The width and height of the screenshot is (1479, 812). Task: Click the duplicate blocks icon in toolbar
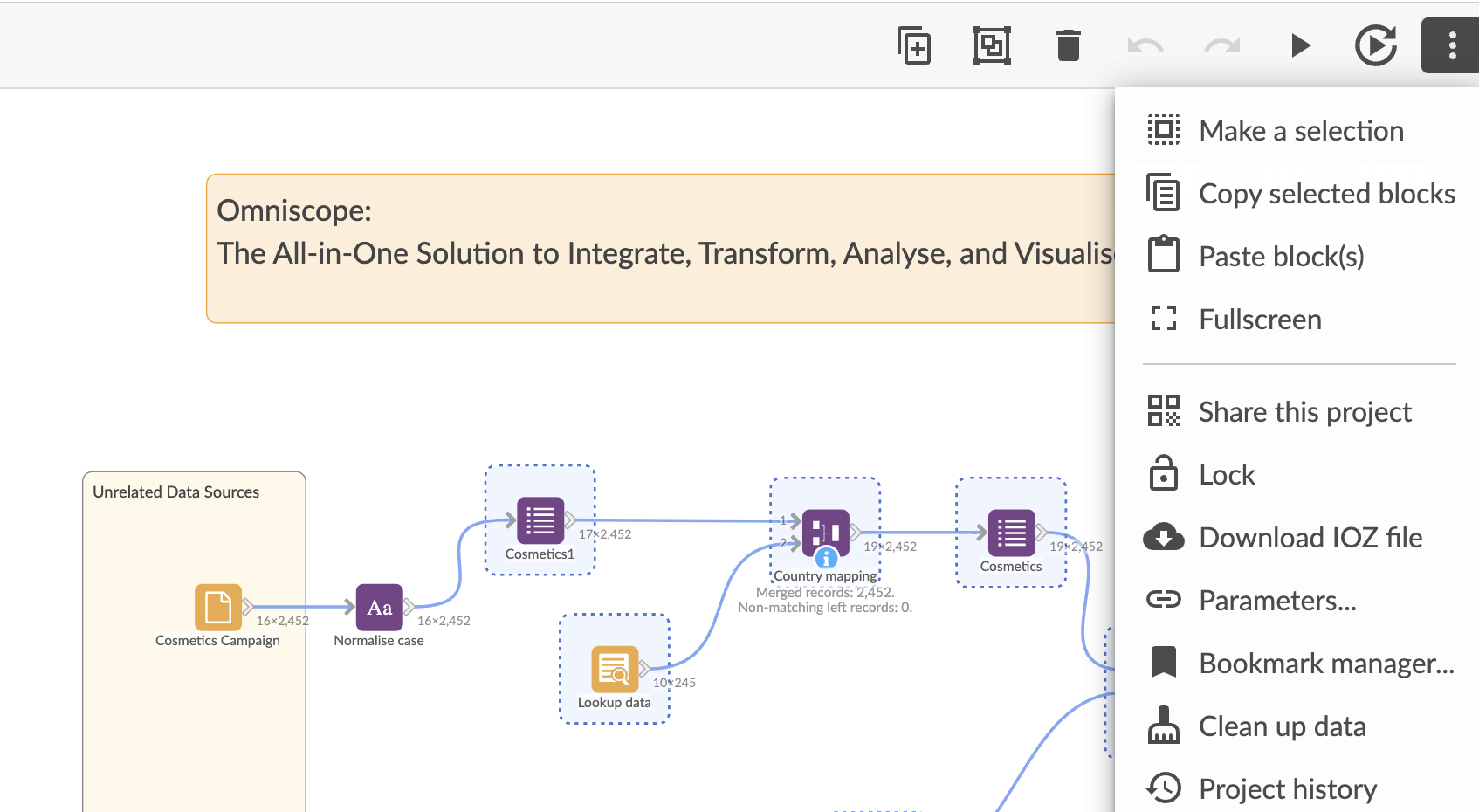click(x=914, y=45)
